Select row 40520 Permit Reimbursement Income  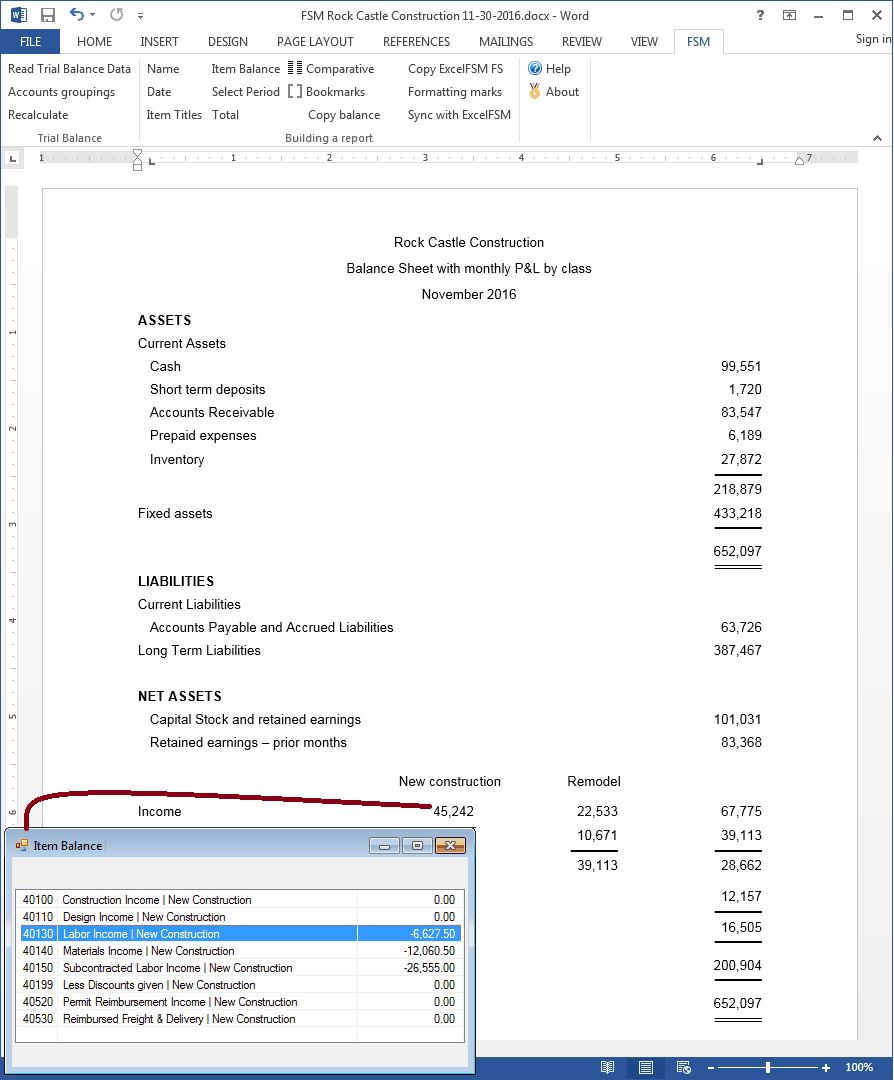(240, 1001)
